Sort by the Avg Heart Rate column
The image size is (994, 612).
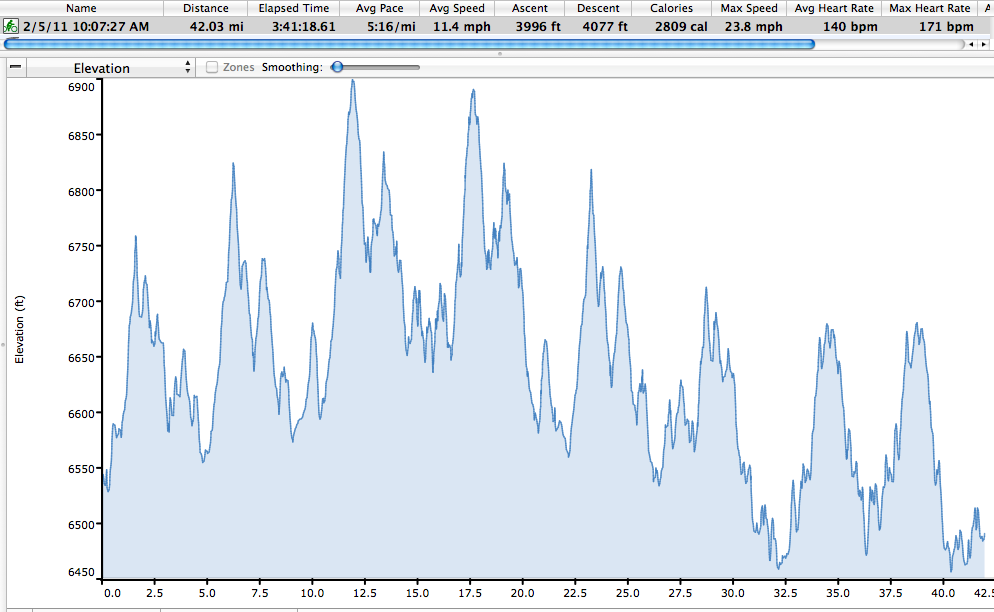[x=834, y=8]
